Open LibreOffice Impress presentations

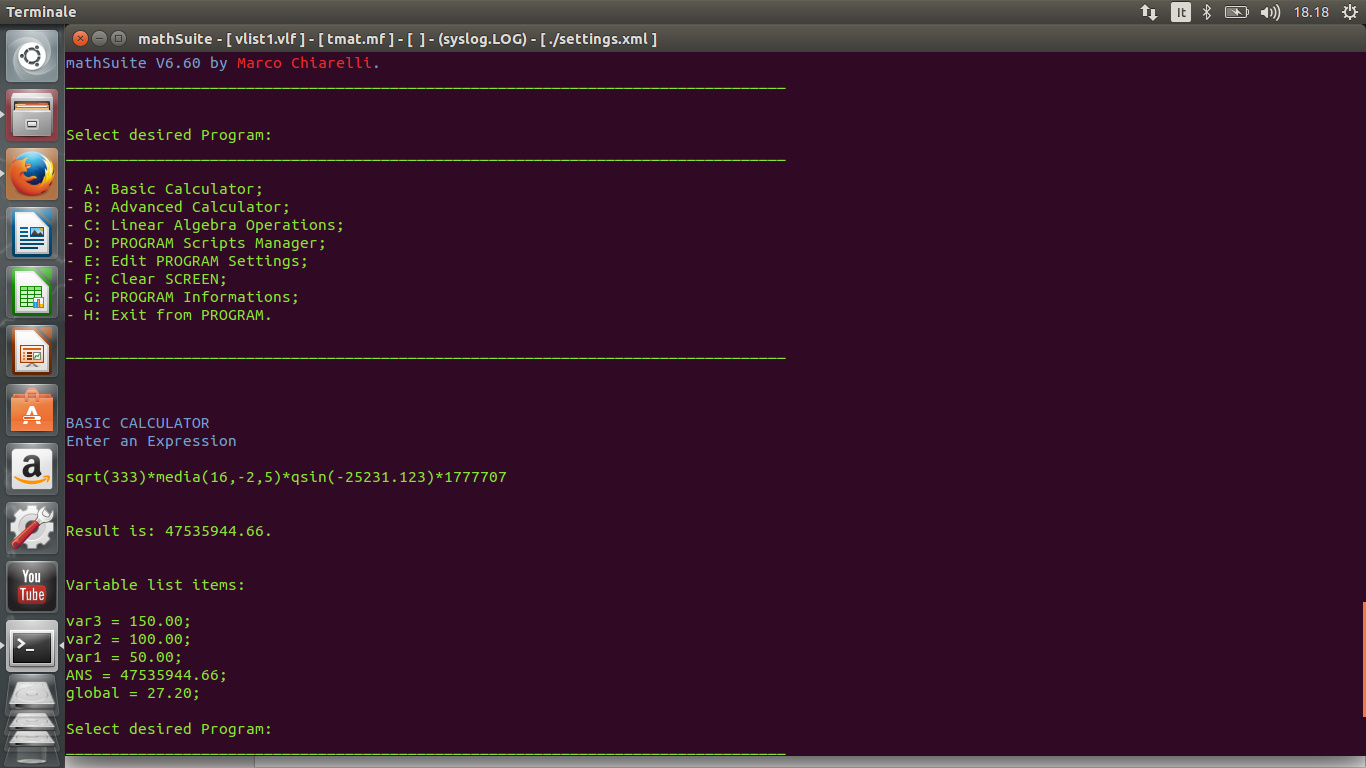pyautogui.click(x=32, y=352)
